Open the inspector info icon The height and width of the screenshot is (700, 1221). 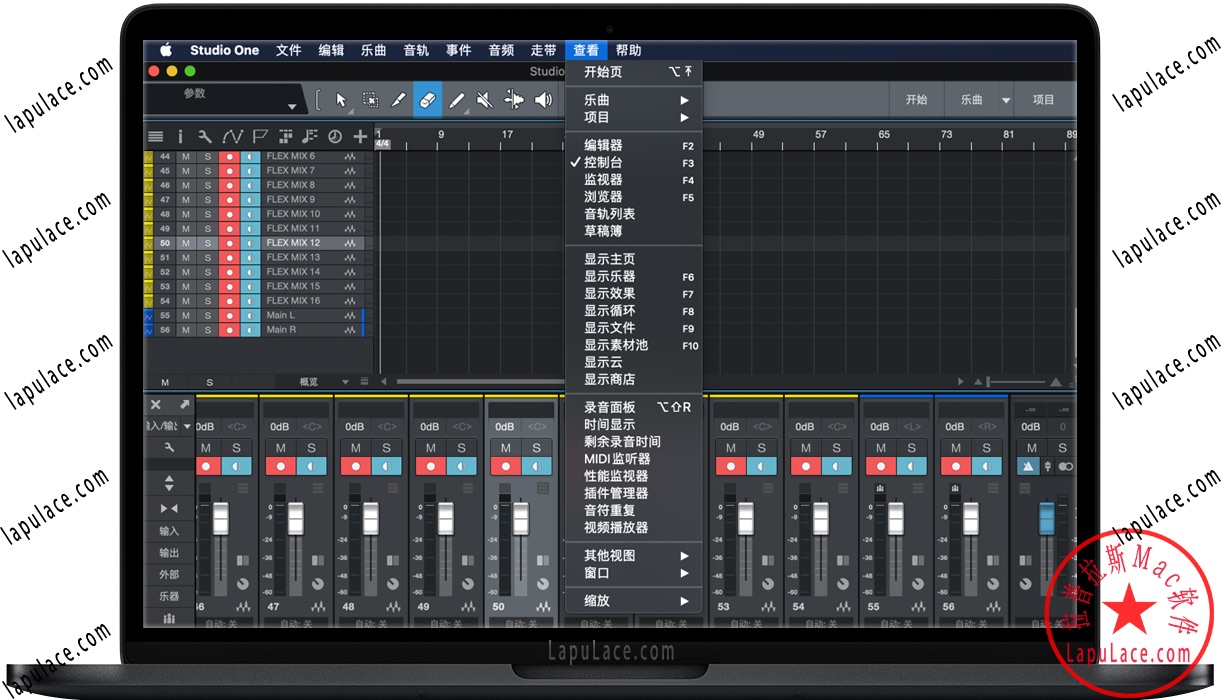click(x=180, y=137)
